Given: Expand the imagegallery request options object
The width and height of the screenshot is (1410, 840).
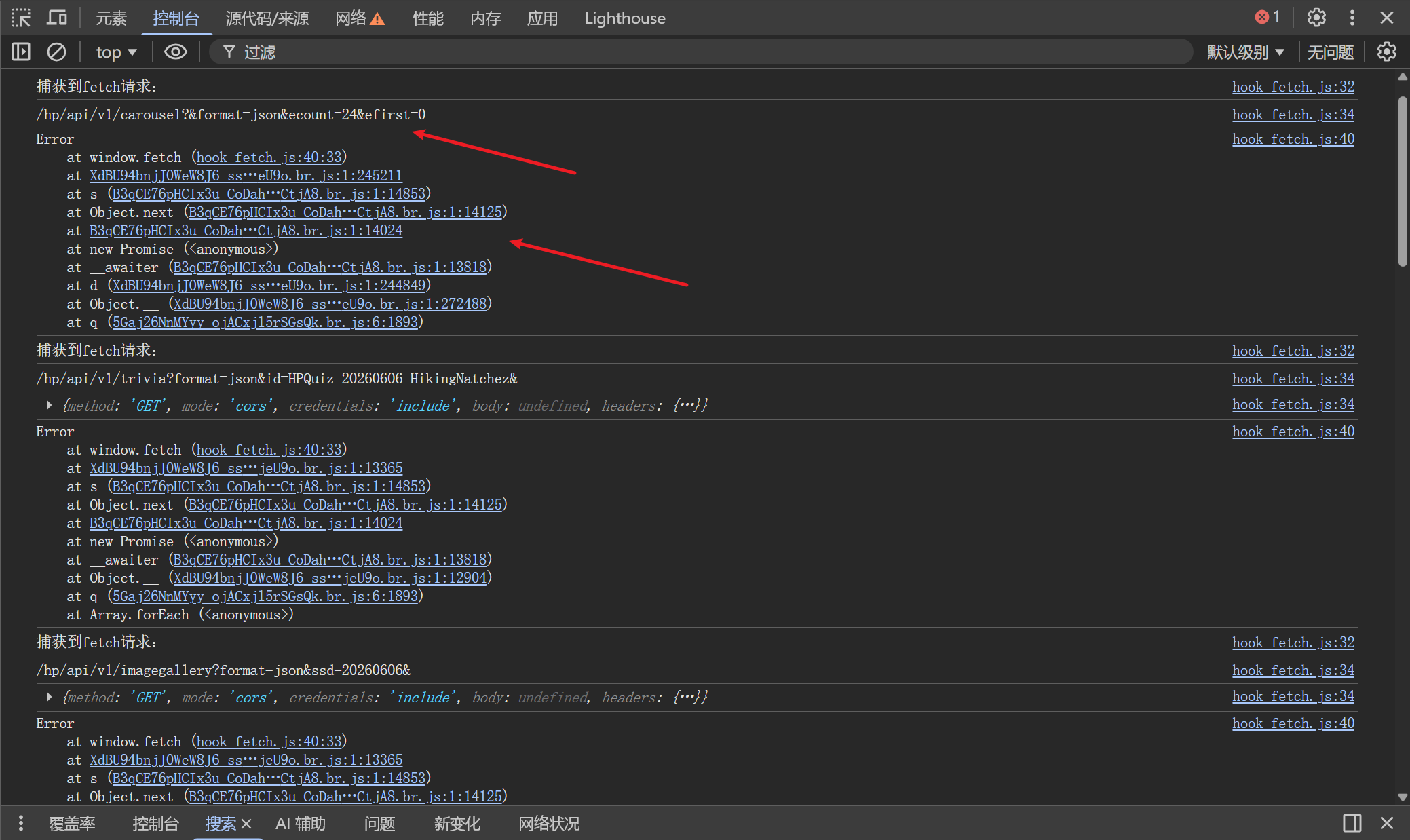Looking at the screenshot, I should (x=49, y=697).
